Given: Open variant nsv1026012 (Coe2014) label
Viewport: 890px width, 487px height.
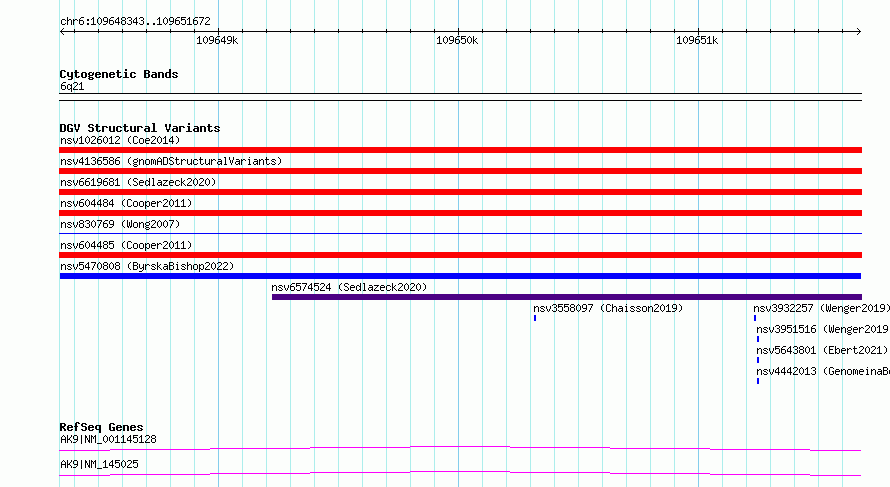Looking at the screenshot, I should (120, 140).
